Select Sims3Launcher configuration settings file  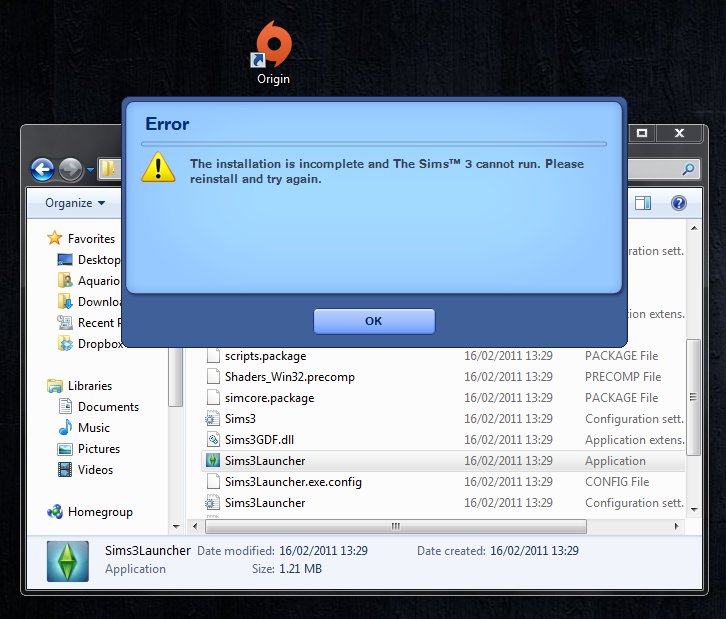click(265, 503)
